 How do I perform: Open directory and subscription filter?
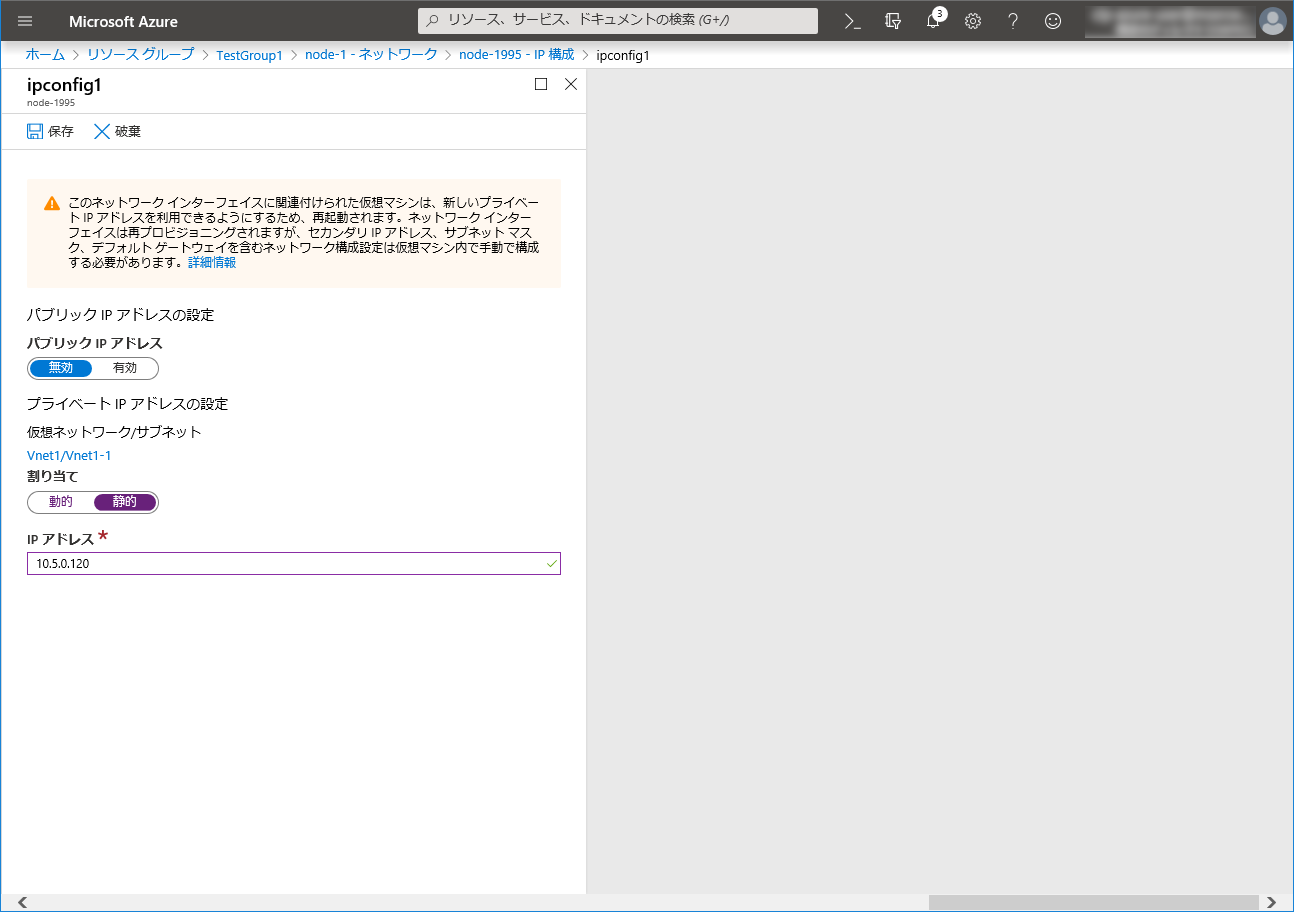tap(893, 21)
